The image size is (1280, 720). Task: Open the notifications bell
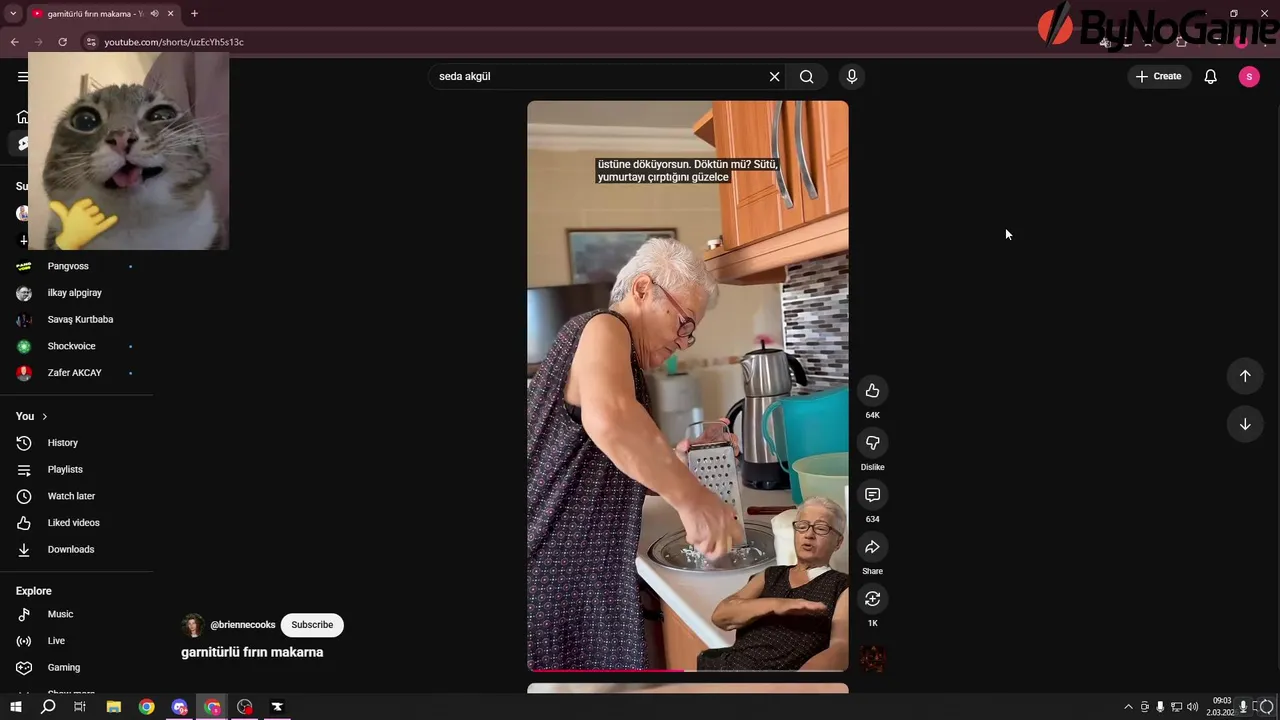coord(1211,76)
